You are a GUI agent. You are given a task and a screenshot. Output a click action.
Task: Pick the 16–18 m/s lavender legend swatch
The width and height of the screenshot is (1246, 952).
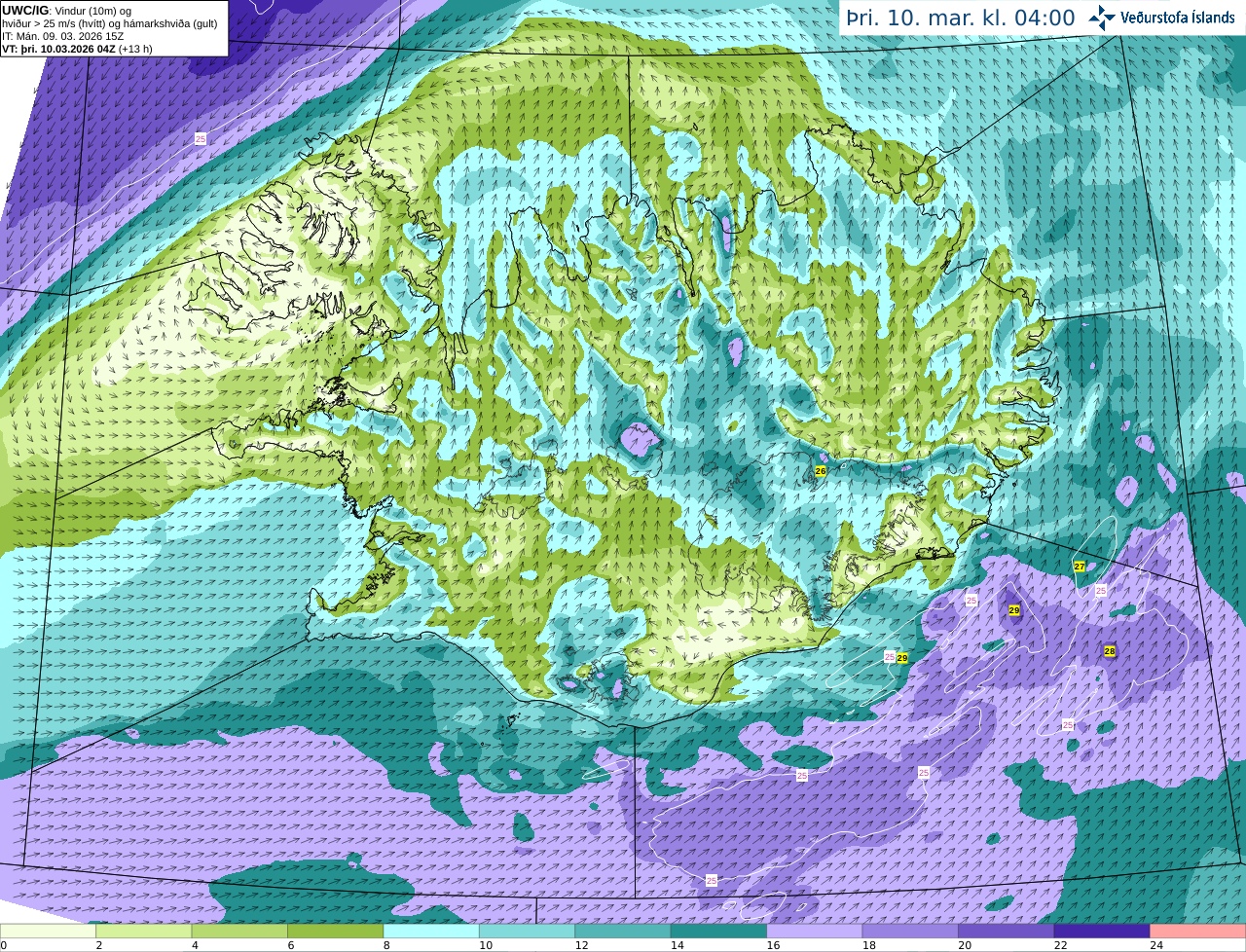click(814, 932)
